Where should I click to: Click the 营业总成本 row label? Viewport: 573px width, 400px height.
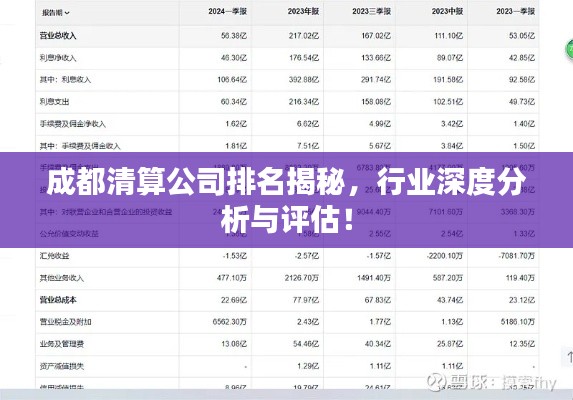point(58,300)
